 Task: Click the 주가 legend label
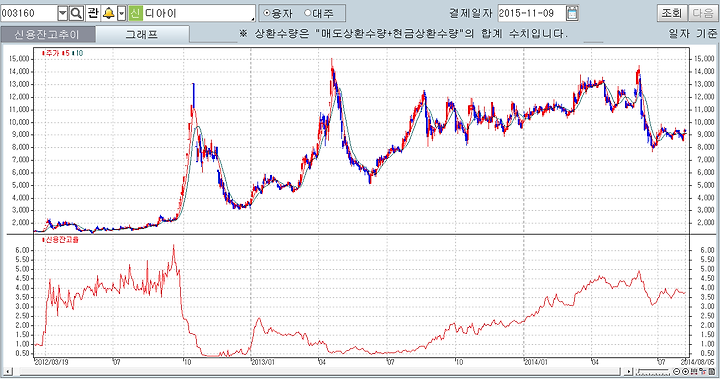point(51,53)
